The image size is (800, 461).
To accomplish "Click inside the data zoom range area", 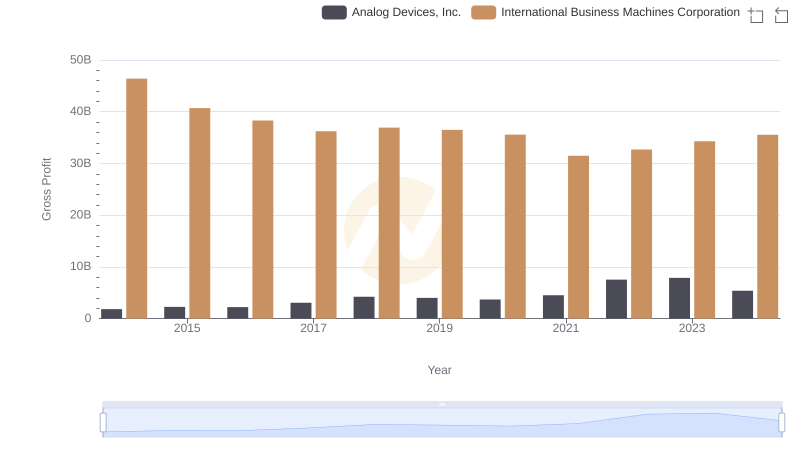I will pyautogui.click(x=442, y=423).
